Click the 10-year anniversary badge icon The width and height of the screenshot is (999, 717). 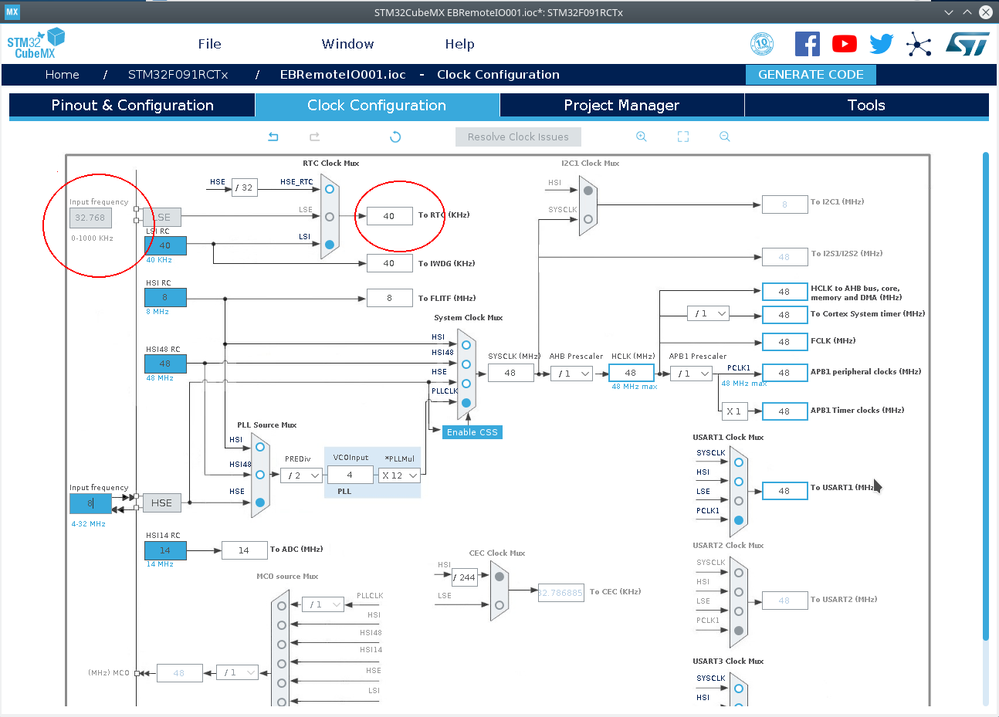point(762,44)
